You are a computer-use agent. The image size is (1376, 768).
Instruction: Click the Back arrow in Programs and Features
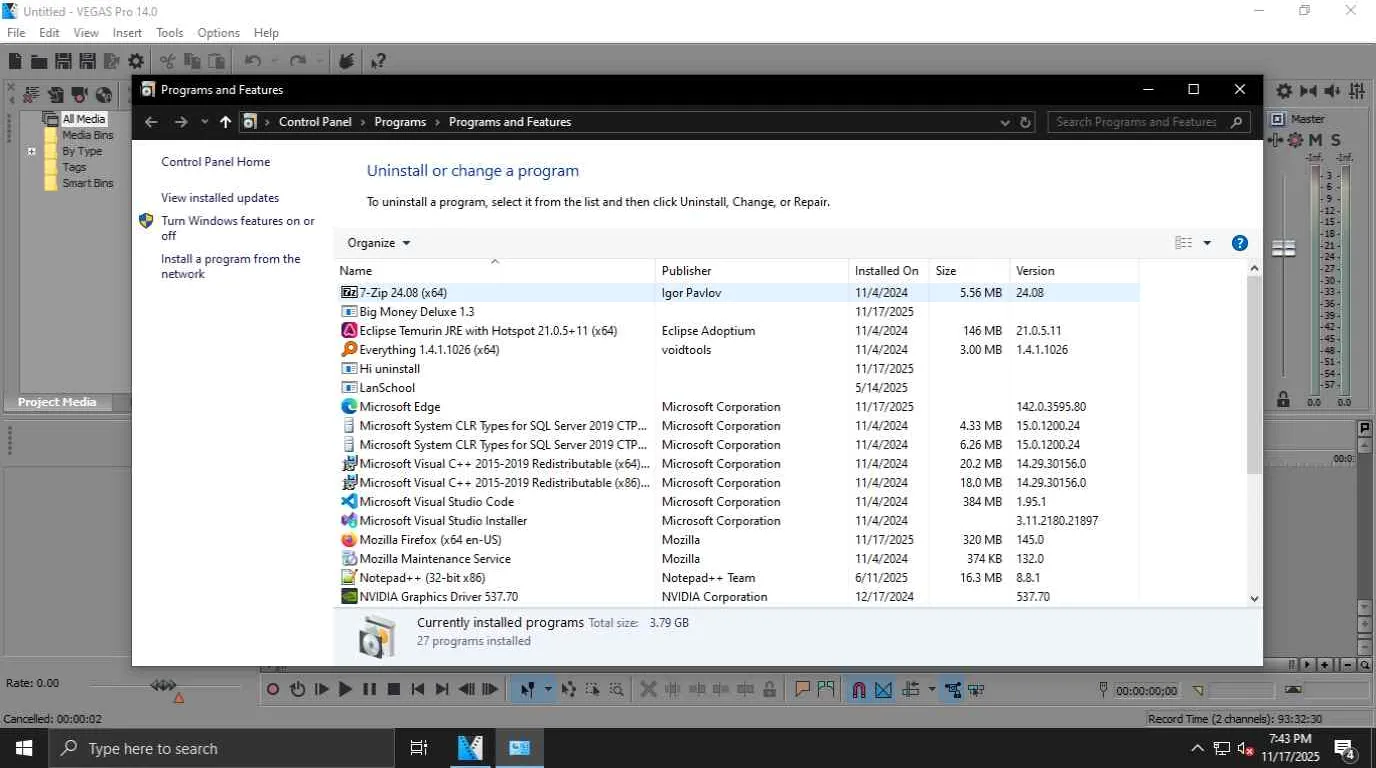(151, 122)
